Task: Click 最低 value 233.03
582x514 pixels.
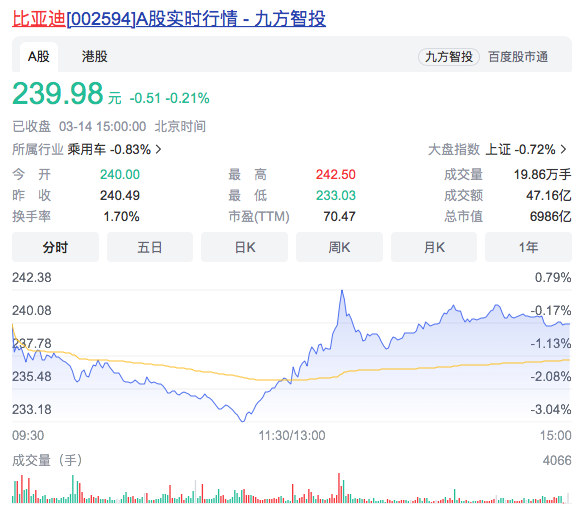Action: [x=336, y=195]
